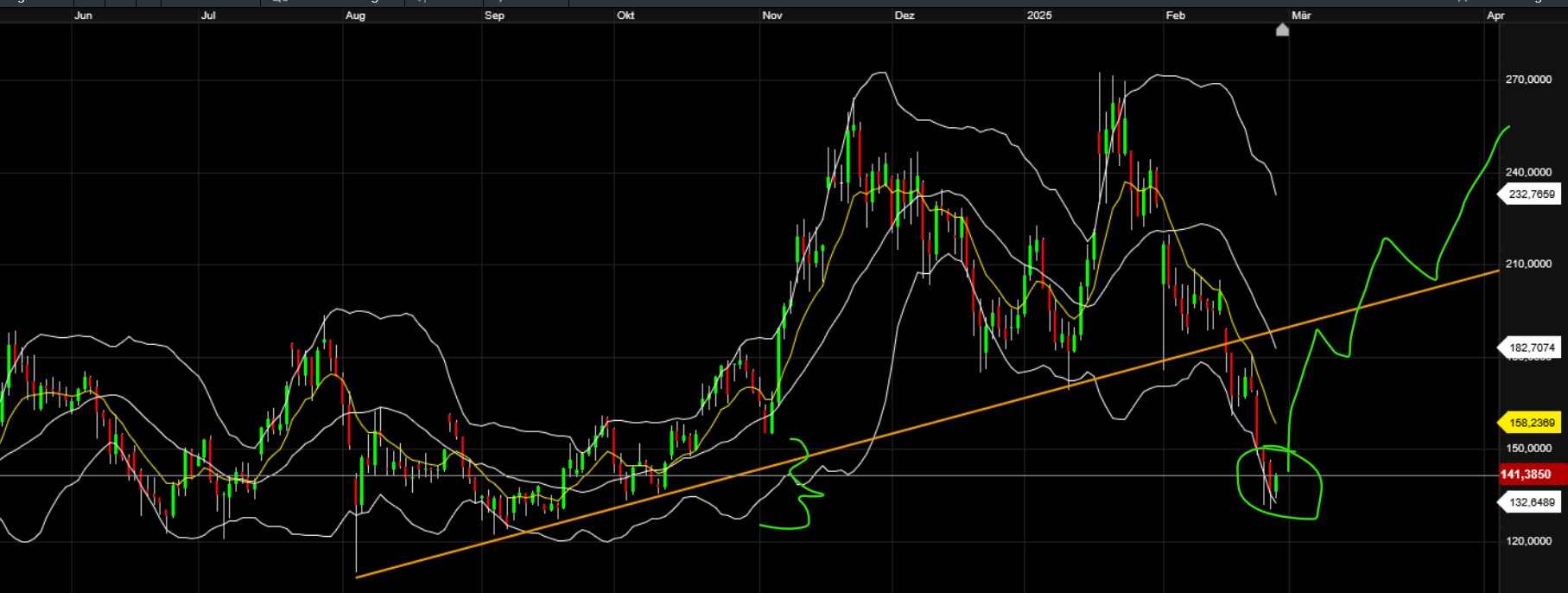Viewport: 1568px width, 593px height.
Task: Select the yellow 158,2369 moving average tag
Action: [1529, 423]
